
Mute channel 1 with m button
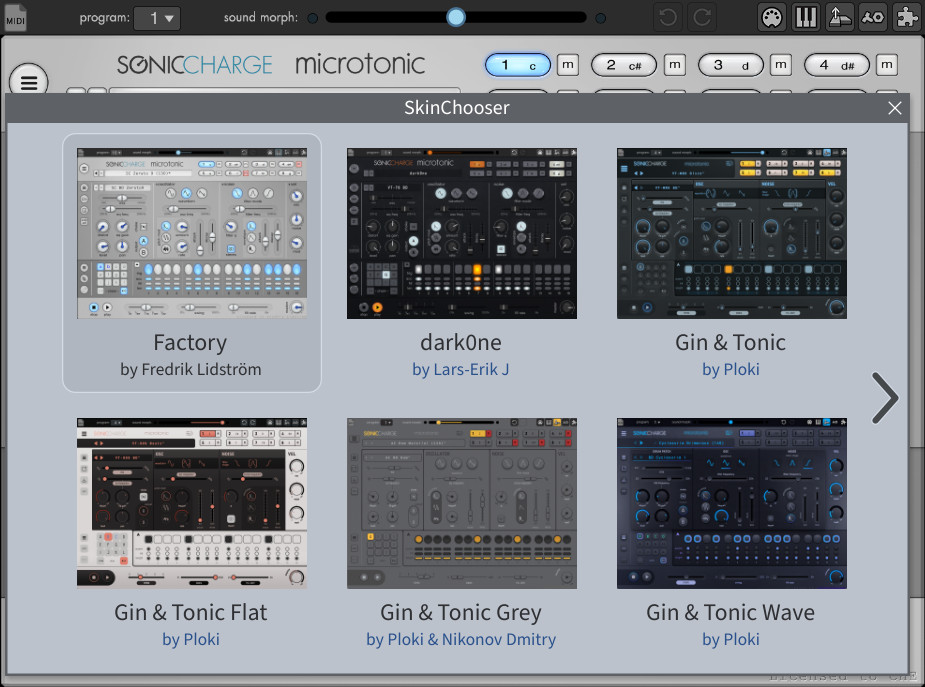click(568, 65)
